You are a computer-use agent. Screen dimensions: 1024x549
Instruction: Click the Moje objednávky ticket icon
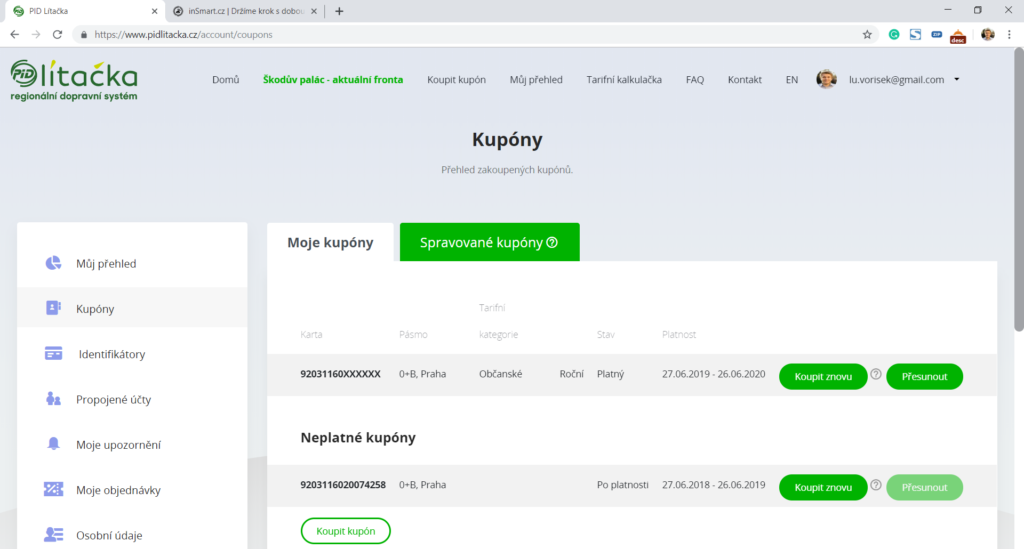point(53,489)
